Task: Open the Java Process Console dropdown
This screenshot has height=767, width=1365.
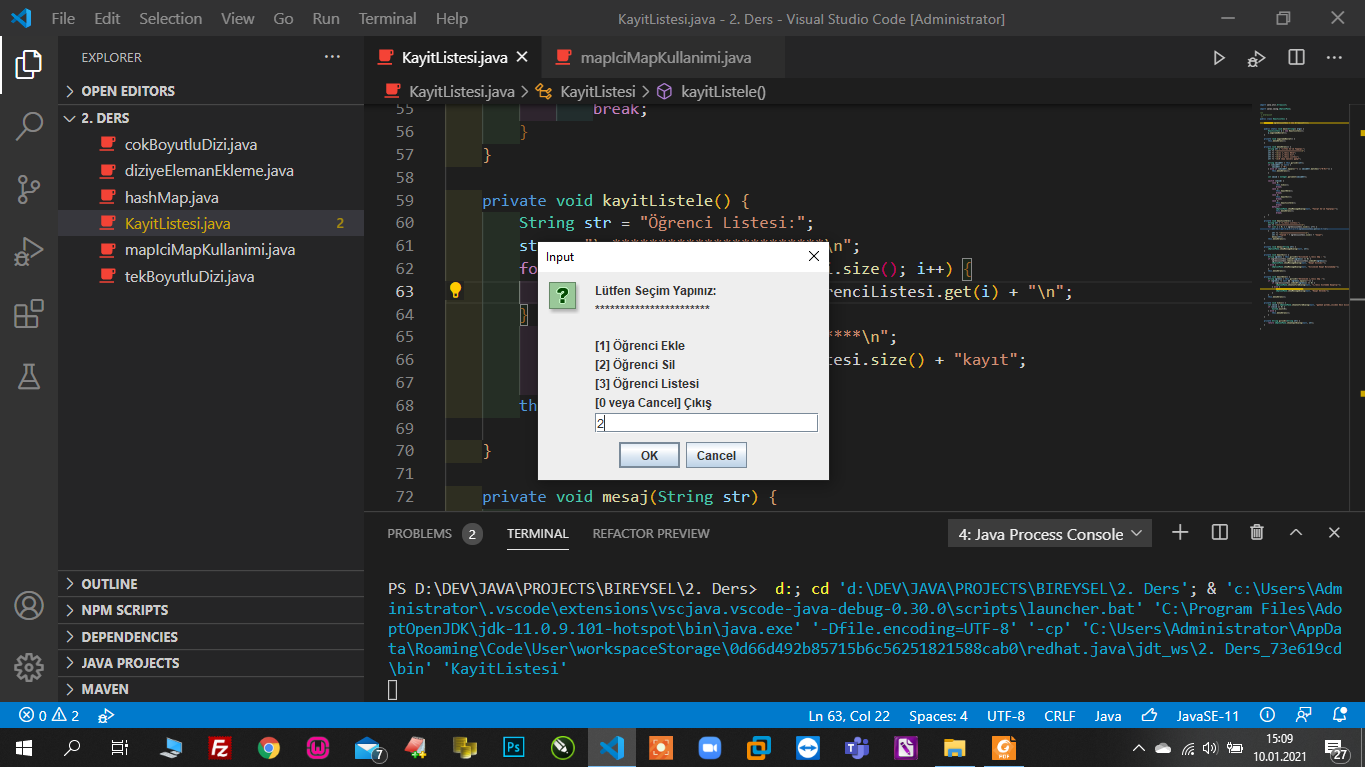Action: (1049, 534)
